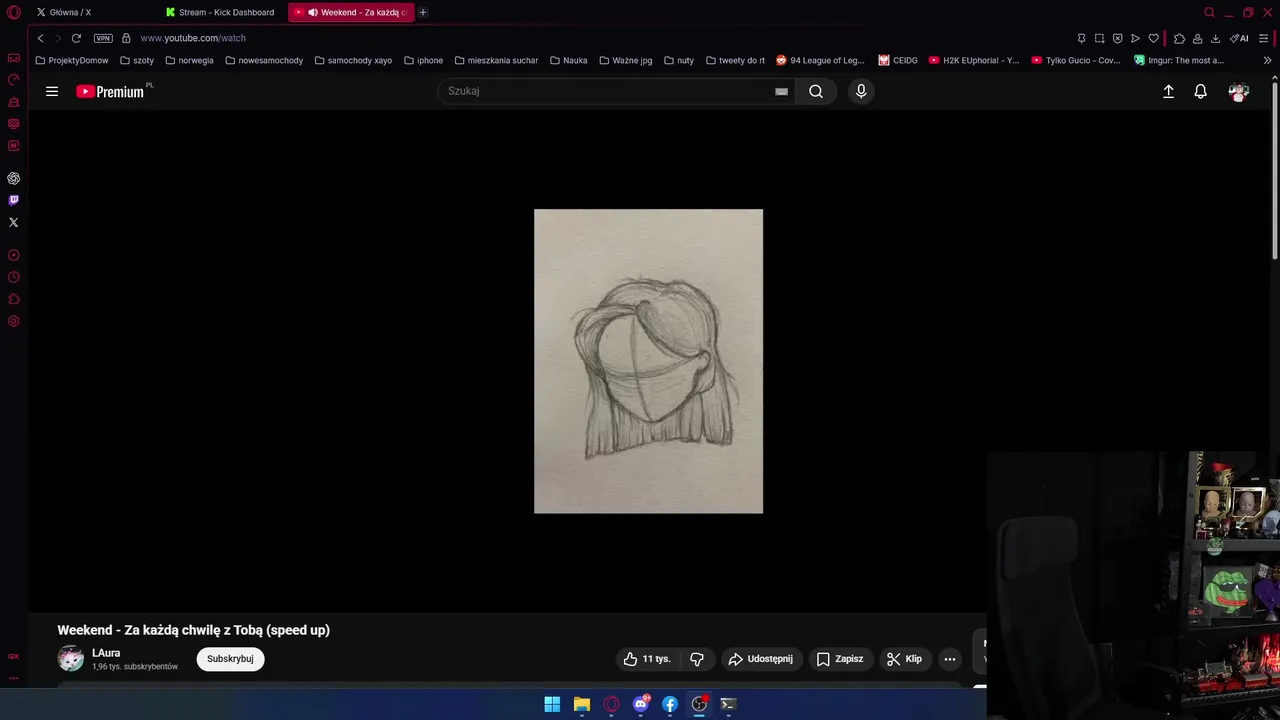The image size is (1280, 720).
Task: Open the ad blocker shield icon
Action: click(x=1117, y=38)
